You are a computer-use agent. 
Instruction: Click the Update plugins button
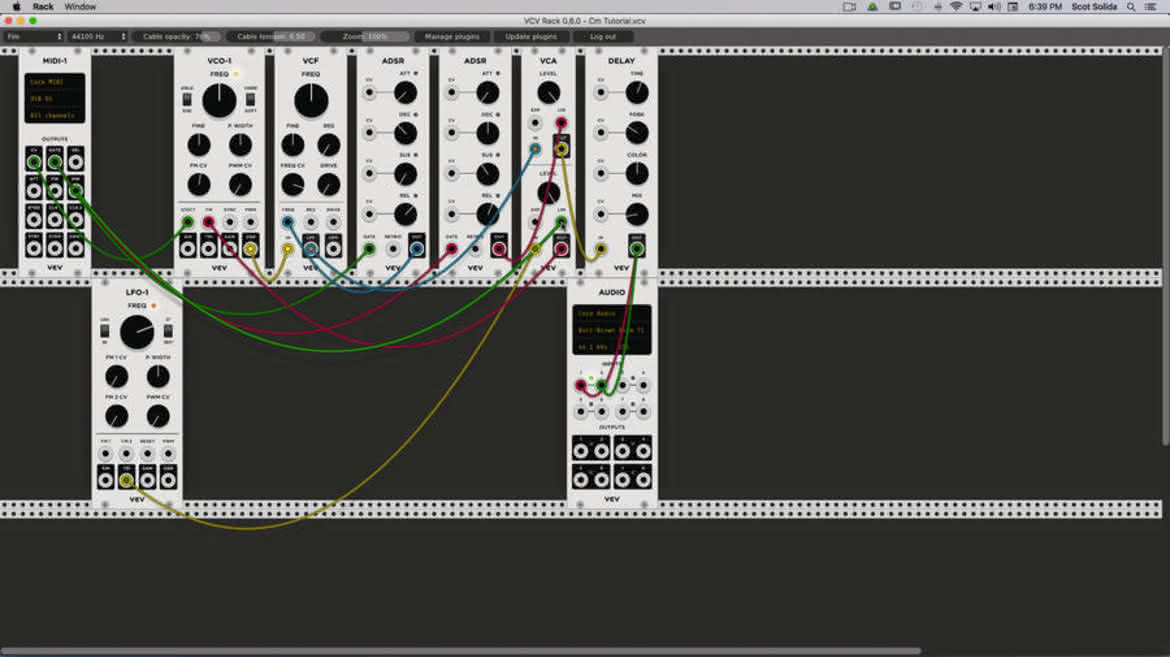(531, 36)
